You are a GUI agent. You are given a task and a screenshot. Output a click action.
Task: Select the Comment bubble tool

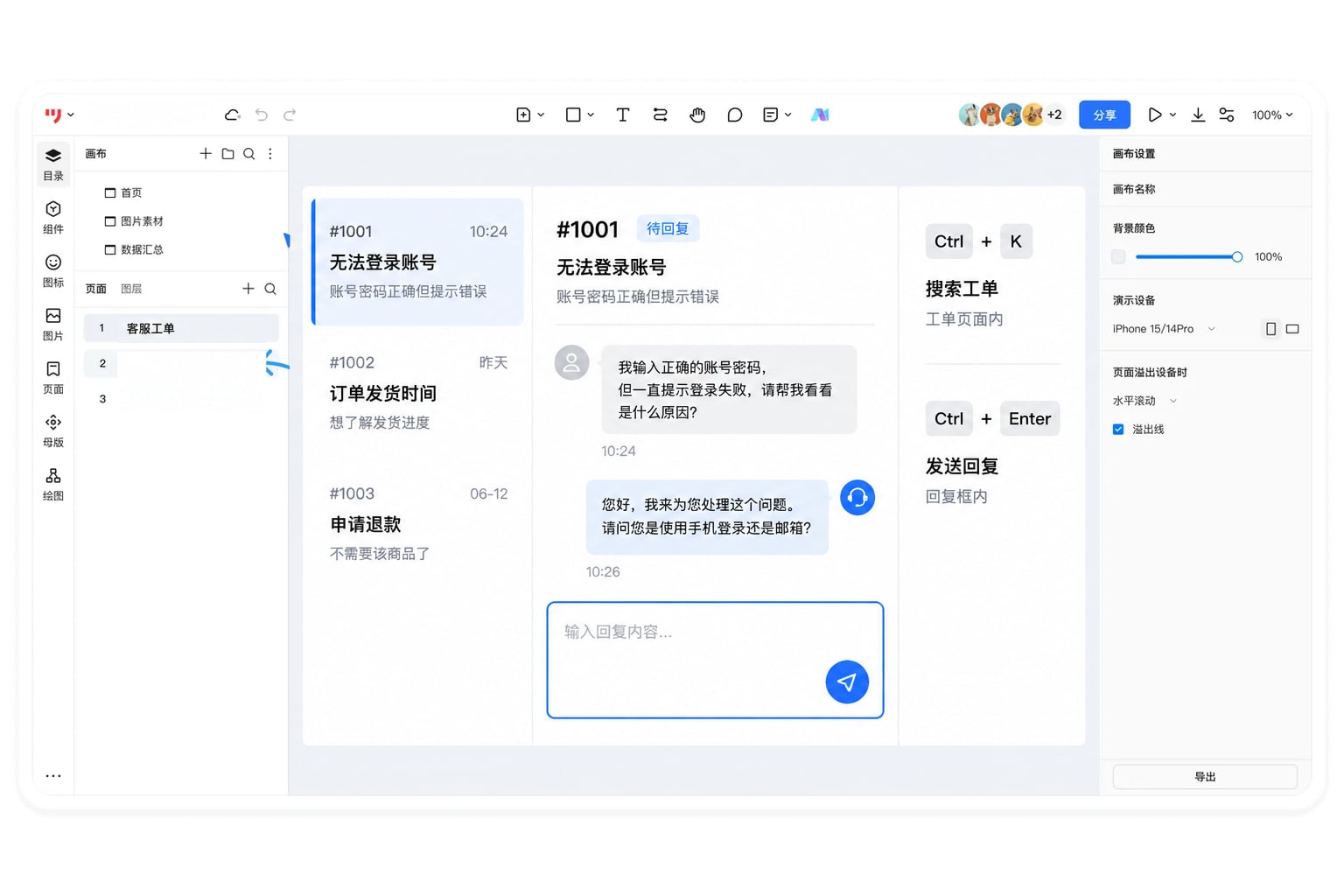pos(735,115)
